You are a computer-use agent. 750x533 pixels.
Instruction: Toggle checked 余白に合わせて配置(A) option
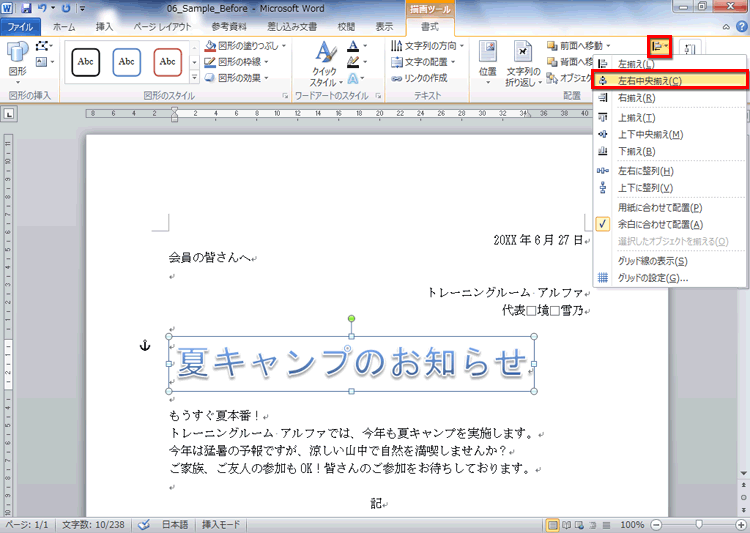(669, 224)
